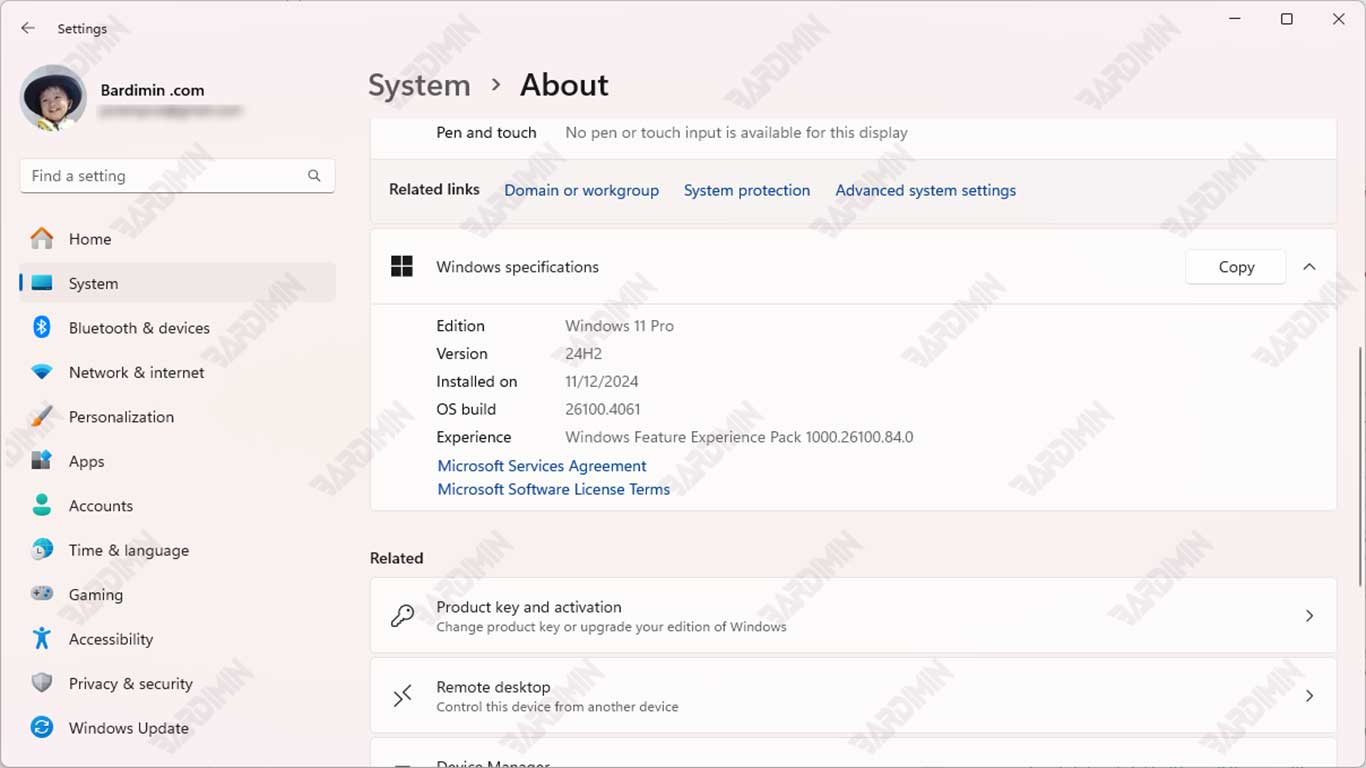Open Product key and activation chevron
The height and width of the screenshot is (768, 1366).
click(1309, 616)
